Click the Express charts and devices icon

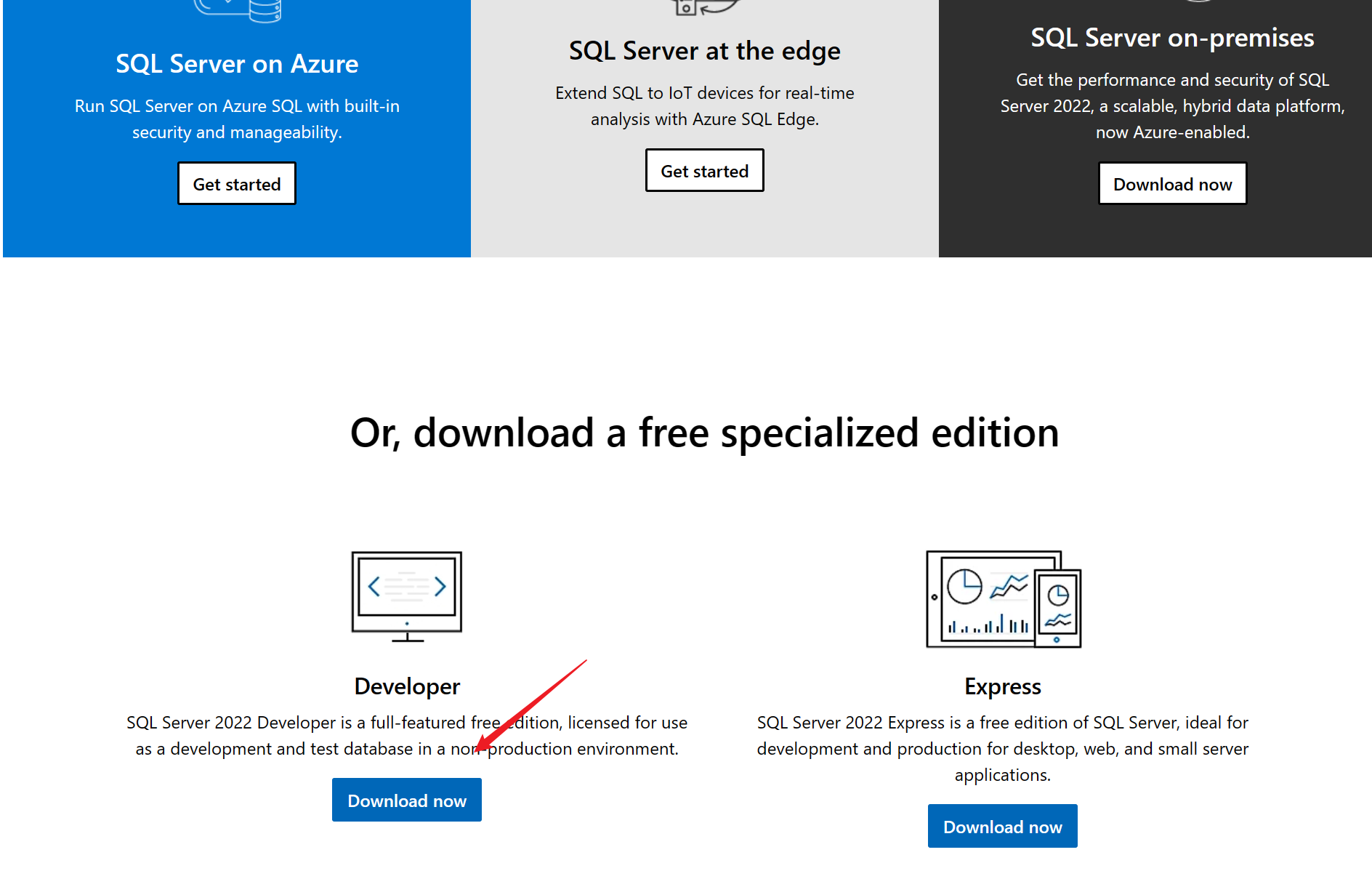click(x=1004, y=599)
